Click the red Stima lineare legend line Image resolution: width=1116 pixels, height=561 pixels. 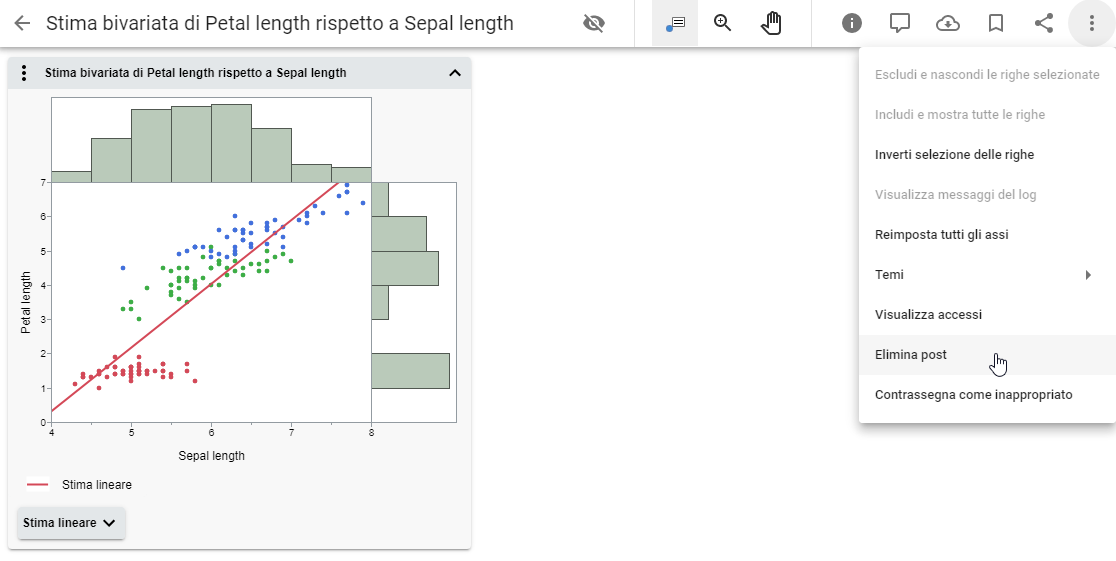[x=38, y=485]
